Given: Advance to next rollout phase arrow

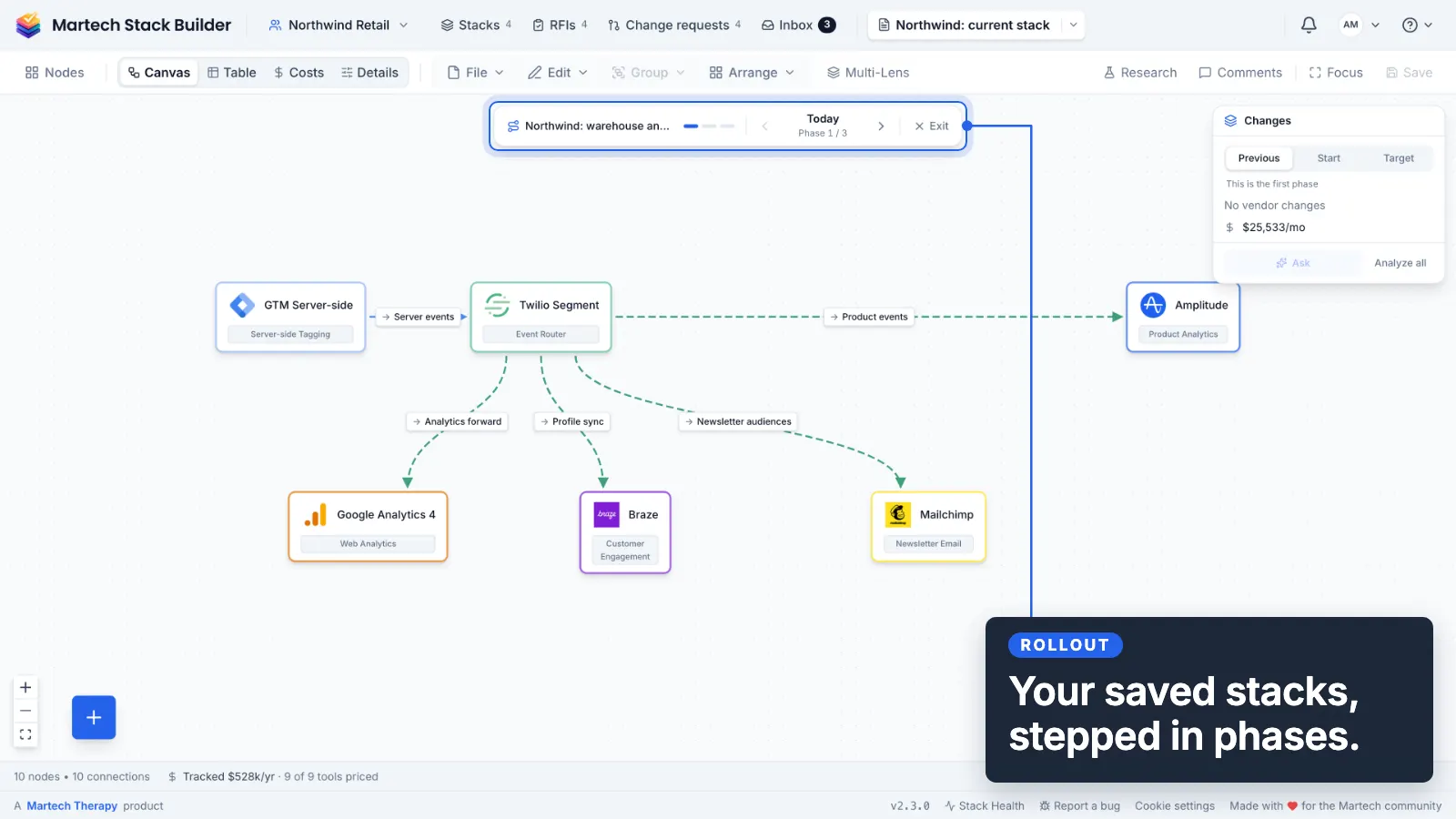Looking at the screenshot, I should pyautogui.click(x=881, y=126).
